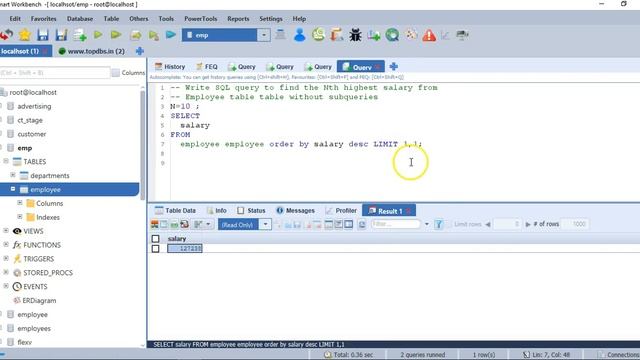Image resolution: width=640 pixels, height=360 pixels.
Task: Click the blue plus to add connection tab
Action: pyautogui.click(x=140, y=51)
